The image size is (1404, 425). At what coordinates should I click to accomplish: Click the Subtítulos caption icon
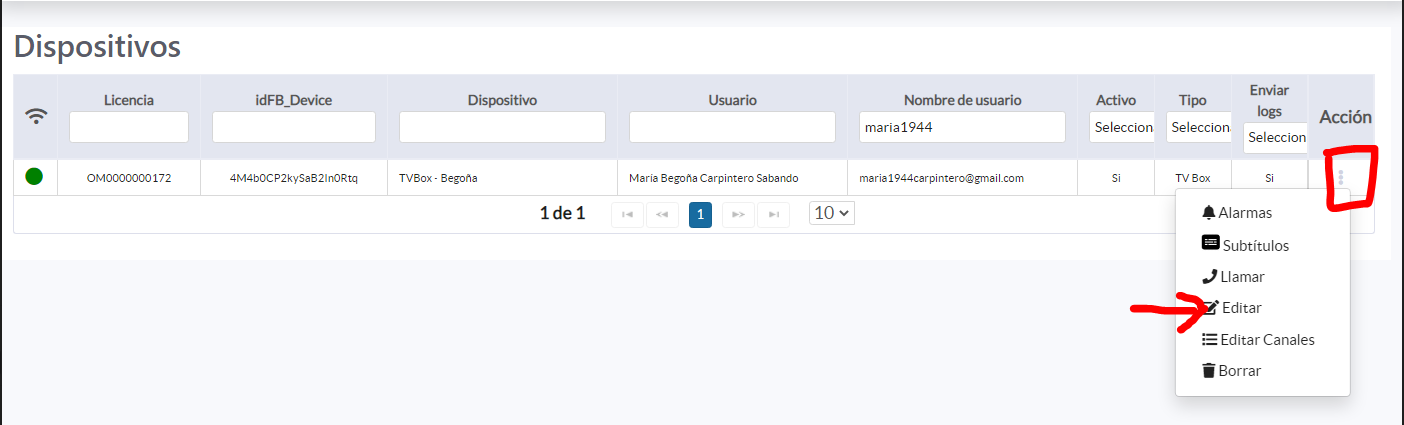click(x=1210, y=243)
